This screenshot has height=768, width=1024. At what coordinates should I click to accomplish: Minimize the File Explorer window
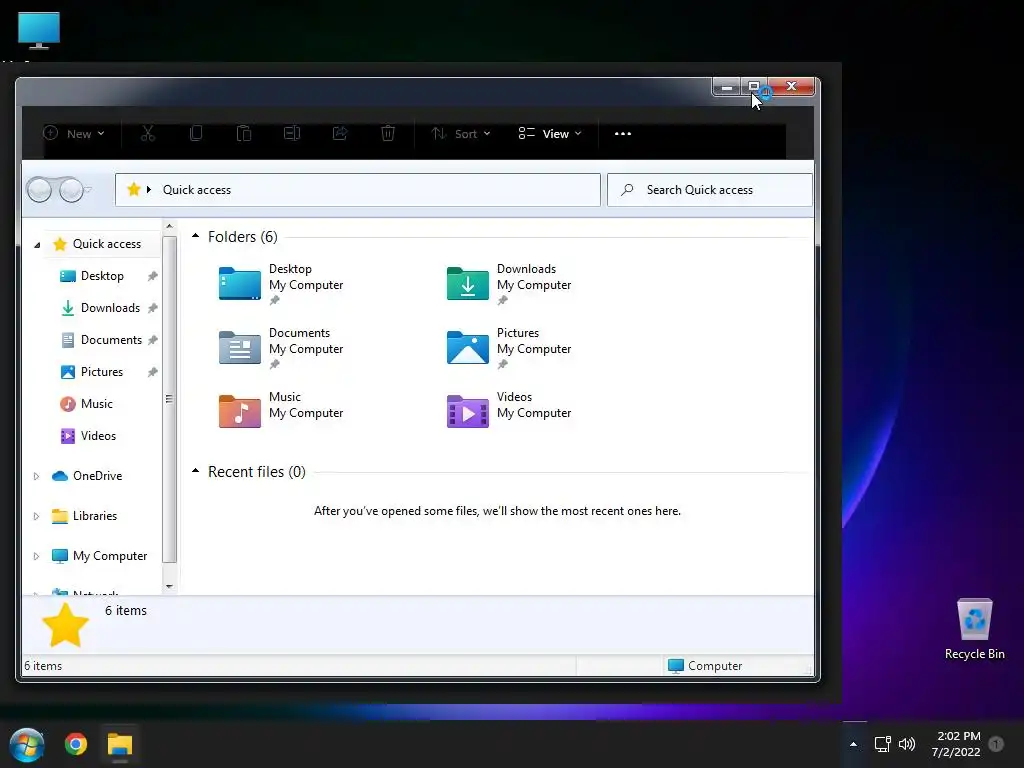pyautogui.click(x=727, y=87)
